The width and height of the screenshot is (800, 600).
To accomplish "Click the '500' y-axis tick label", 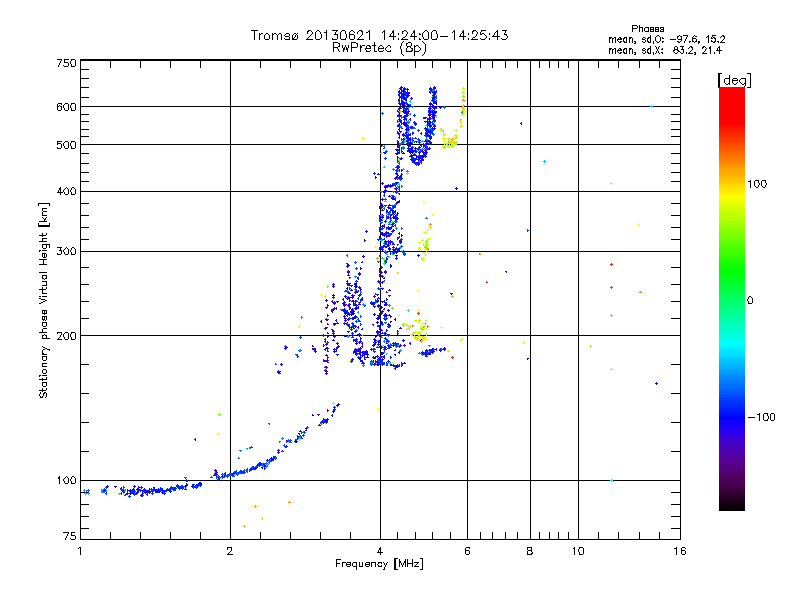I will point(66,145).
